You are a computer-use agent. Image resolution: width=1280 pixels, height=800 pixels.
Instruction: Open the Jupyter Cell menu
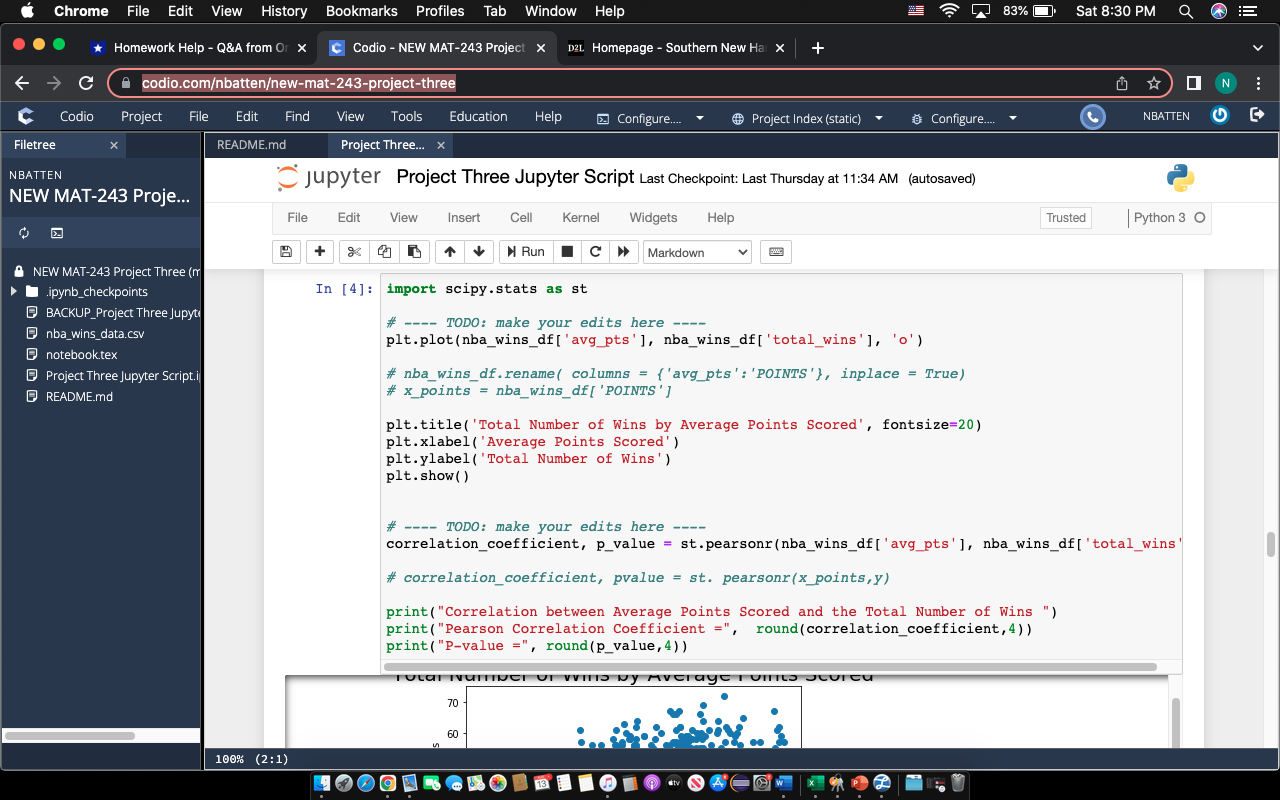point(521,217)
